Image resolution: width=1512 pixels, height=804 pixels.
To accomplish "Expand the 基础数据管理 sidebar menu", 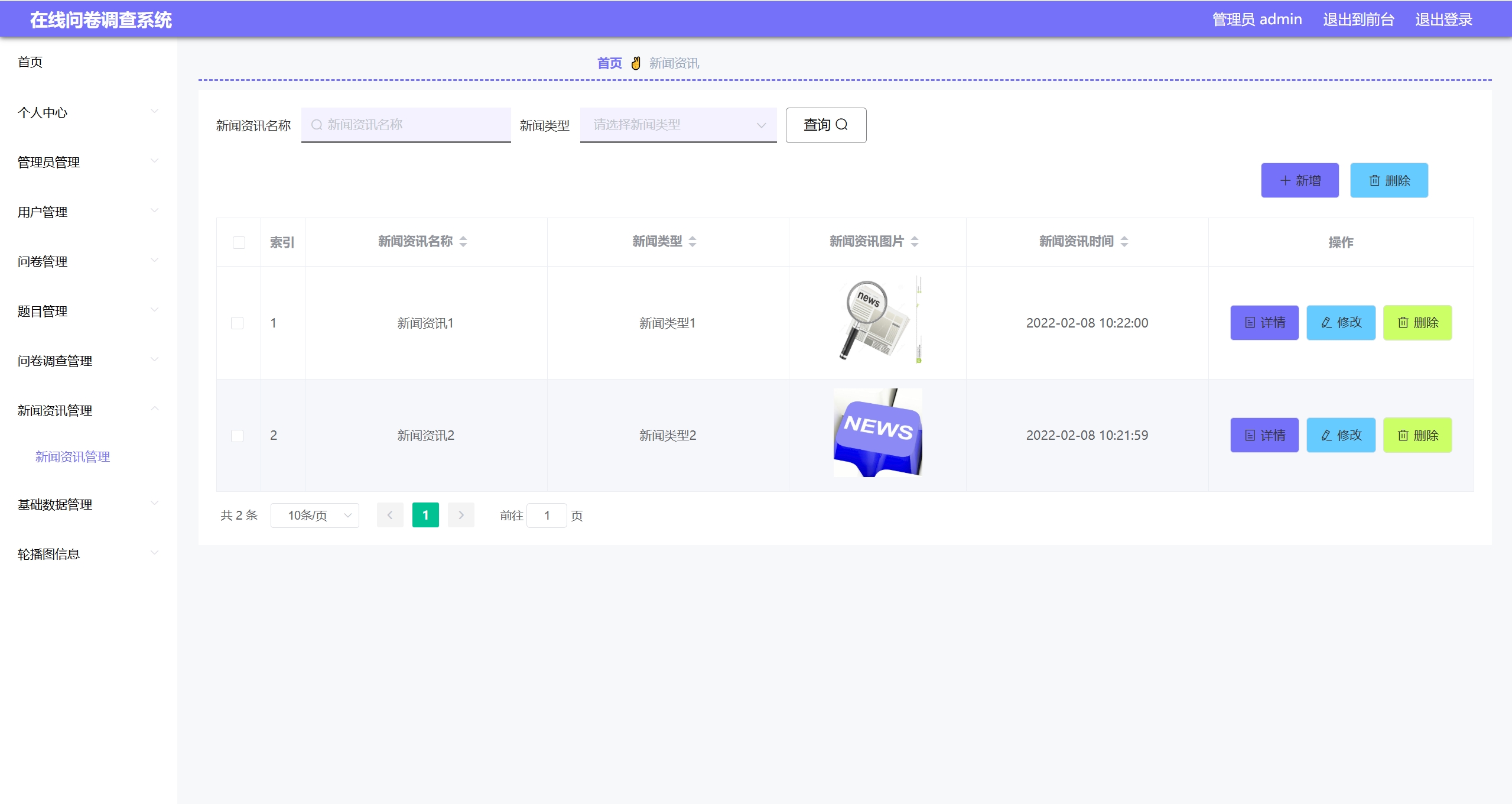I will tap(89, 504).
